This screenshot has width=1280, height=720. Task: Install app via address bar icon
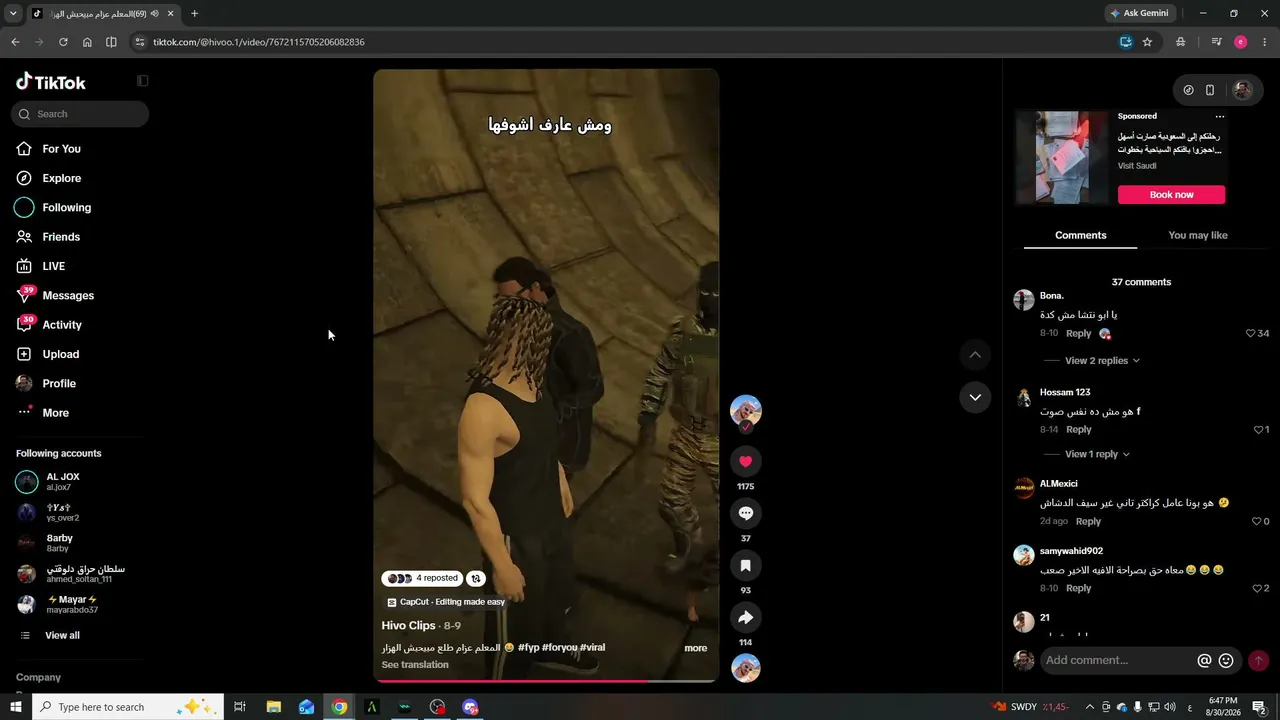click(x=1126, y=42)
